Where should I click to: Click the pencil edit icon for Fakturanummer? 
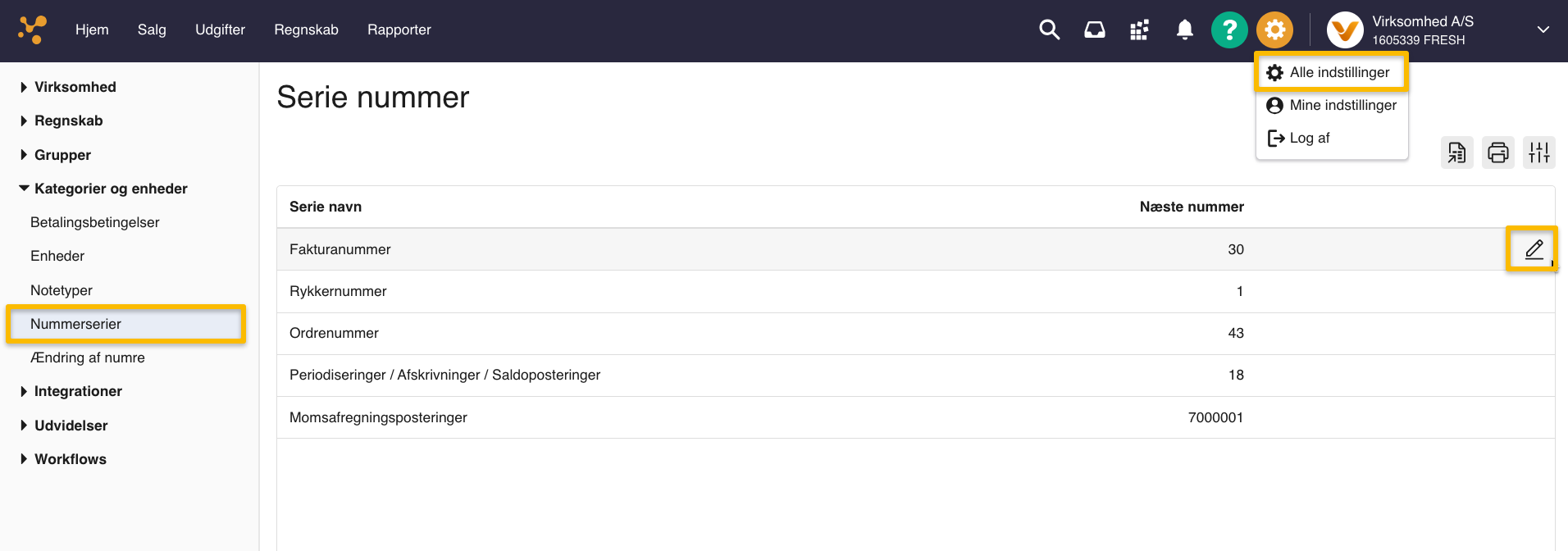[x=1534, y=249]
